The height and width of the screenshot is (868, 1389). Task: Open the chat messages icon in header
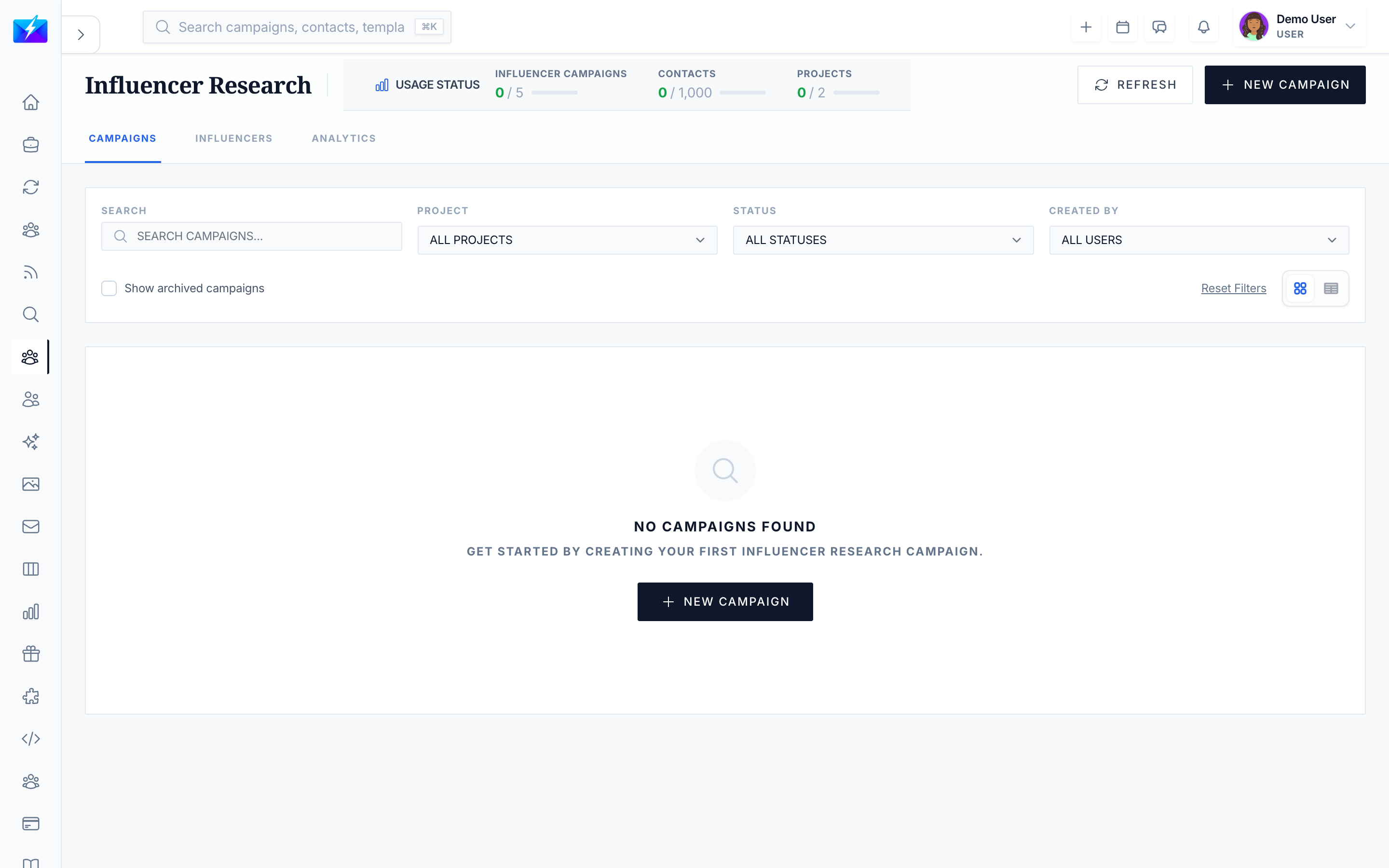tap(1159, 27)
